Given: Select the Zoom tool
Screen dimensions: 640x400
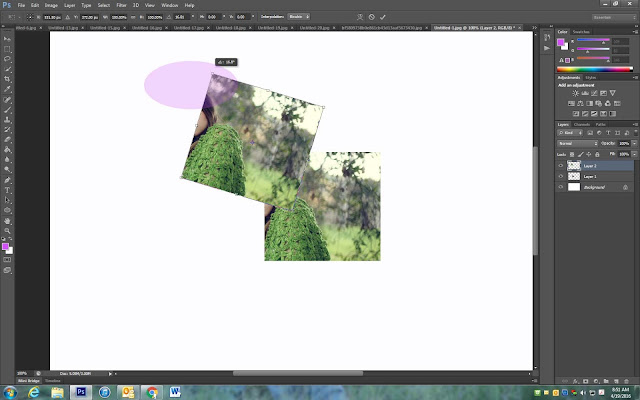Looking at the screenshot, I should 7,231.
